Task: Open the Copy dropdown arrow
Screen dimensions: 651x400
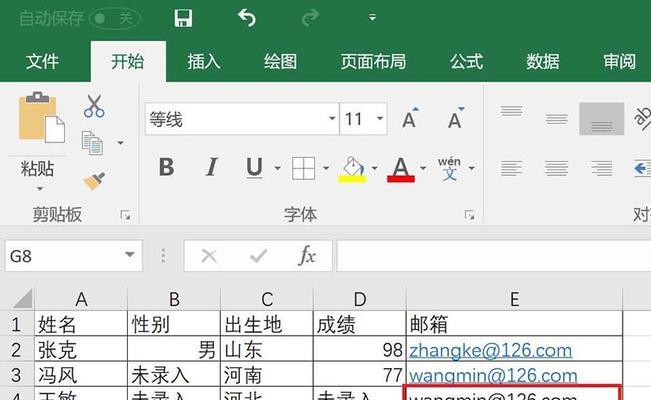Action: (x=120, y=143)
